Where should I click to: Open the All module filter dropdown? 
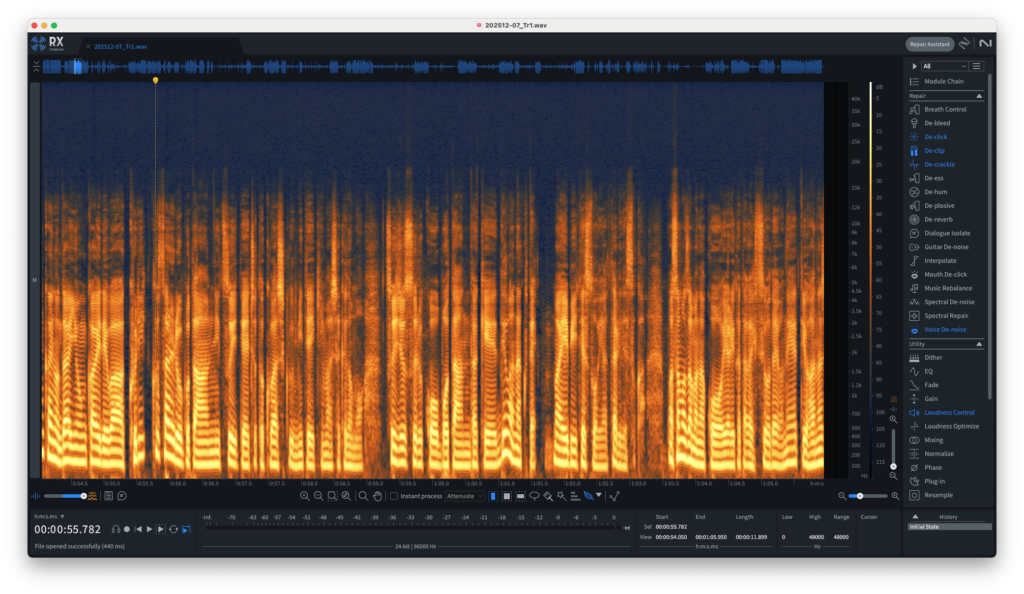[x=943, y=66]
